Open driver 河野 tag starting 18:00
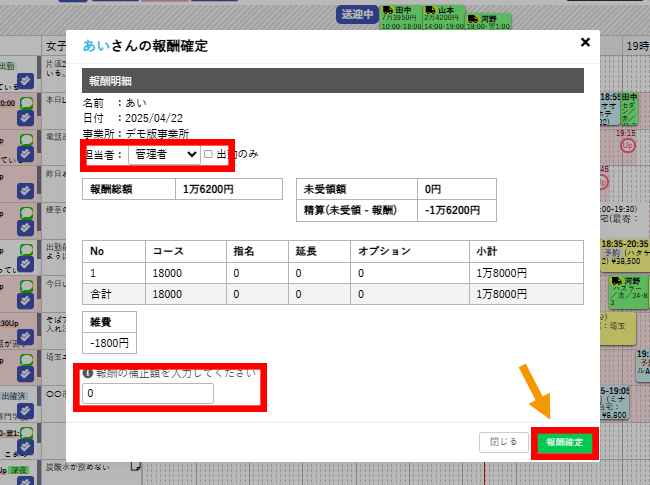Screen dimensions: 650x485 (x=489, y=22)
